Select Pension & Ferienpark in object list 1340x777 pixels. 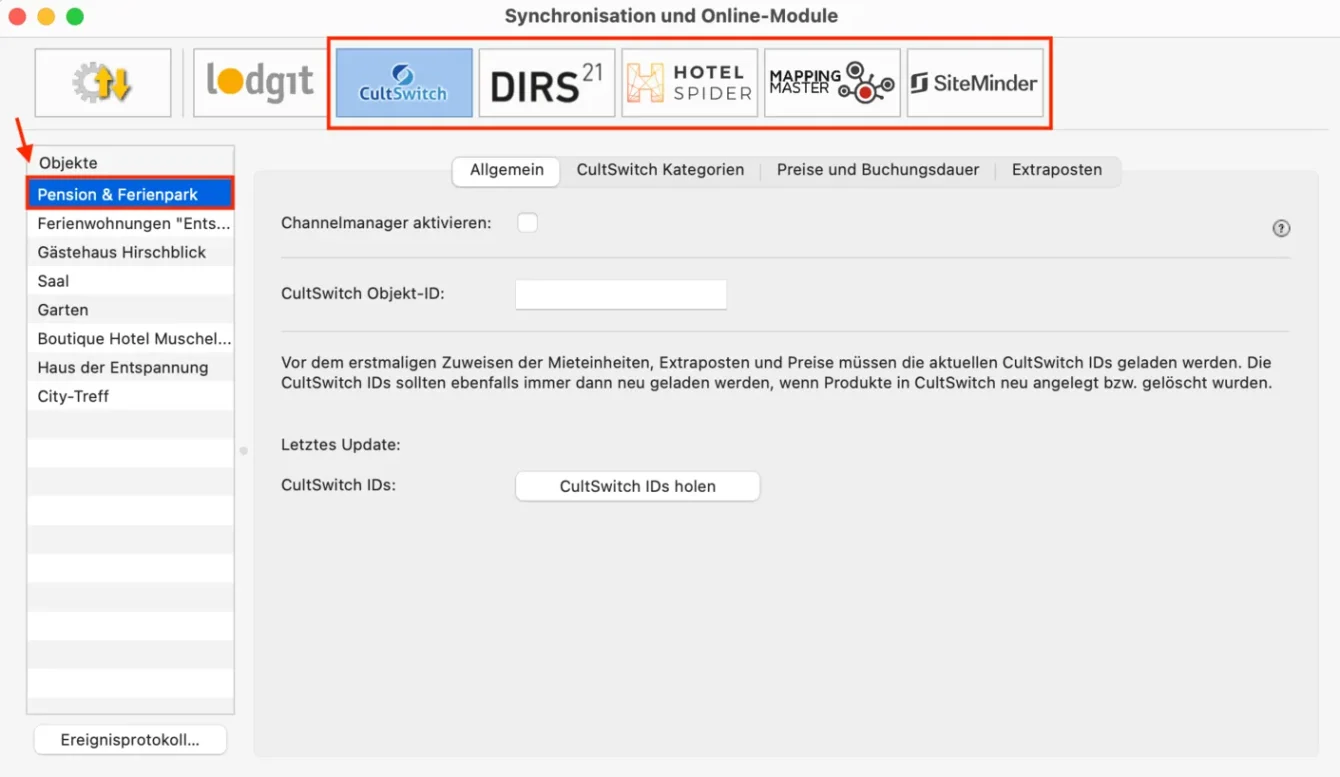click(x=130, y=194)
